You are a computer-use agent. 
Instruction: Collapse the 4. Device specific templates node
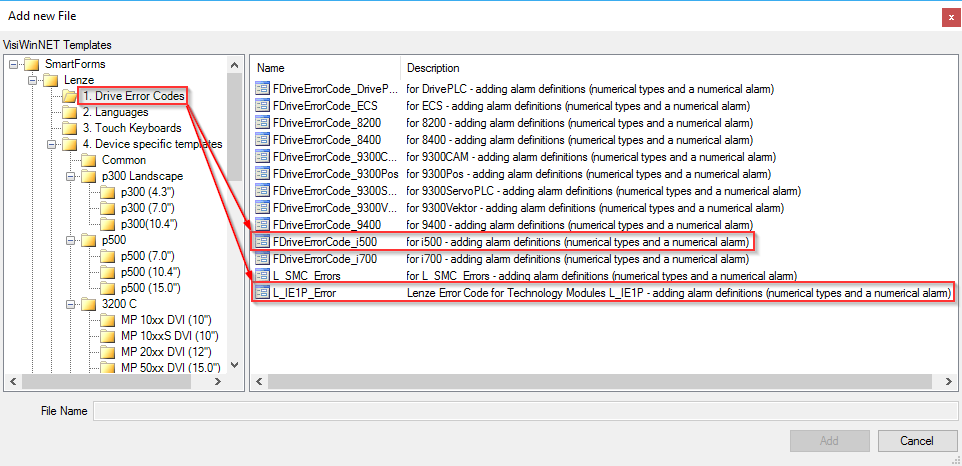pos(52,144)
